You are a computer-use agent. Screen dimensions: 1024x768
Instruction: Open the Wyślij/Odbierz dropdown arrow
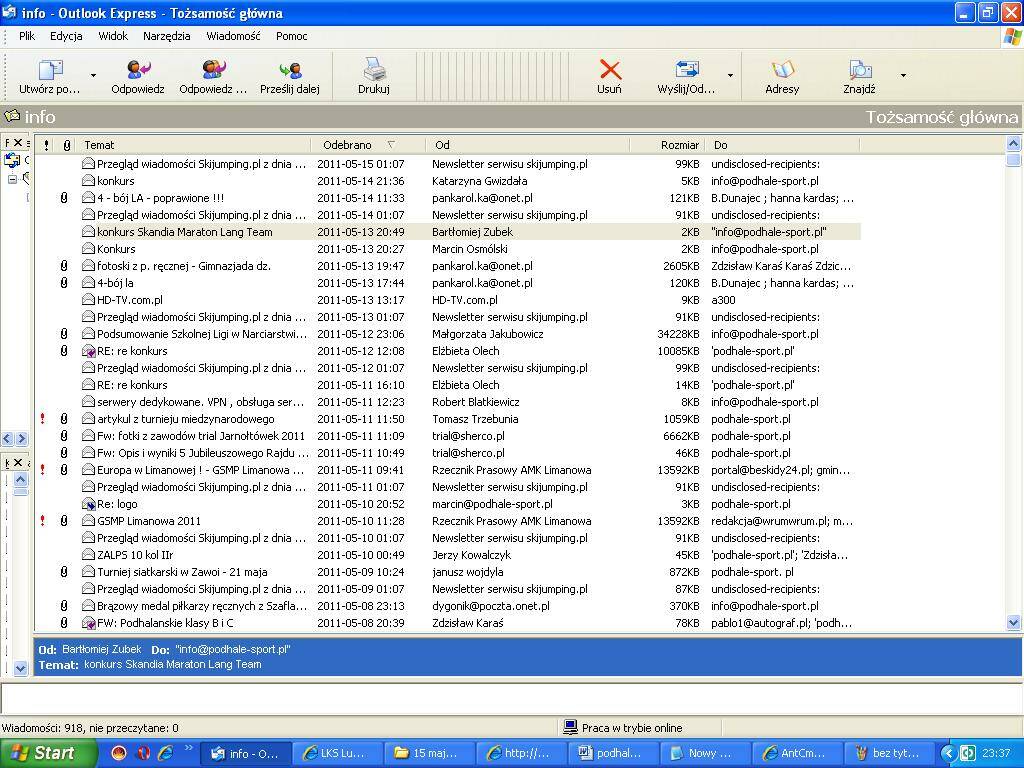[730, 76]
